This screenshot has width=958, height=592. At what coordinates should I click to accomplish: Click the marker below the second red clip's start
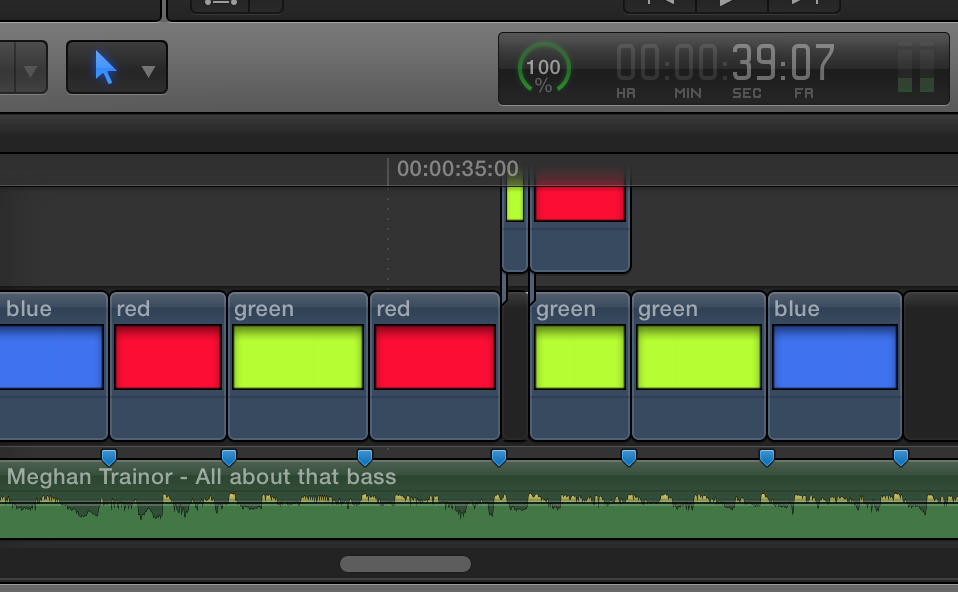pos(365,458)
